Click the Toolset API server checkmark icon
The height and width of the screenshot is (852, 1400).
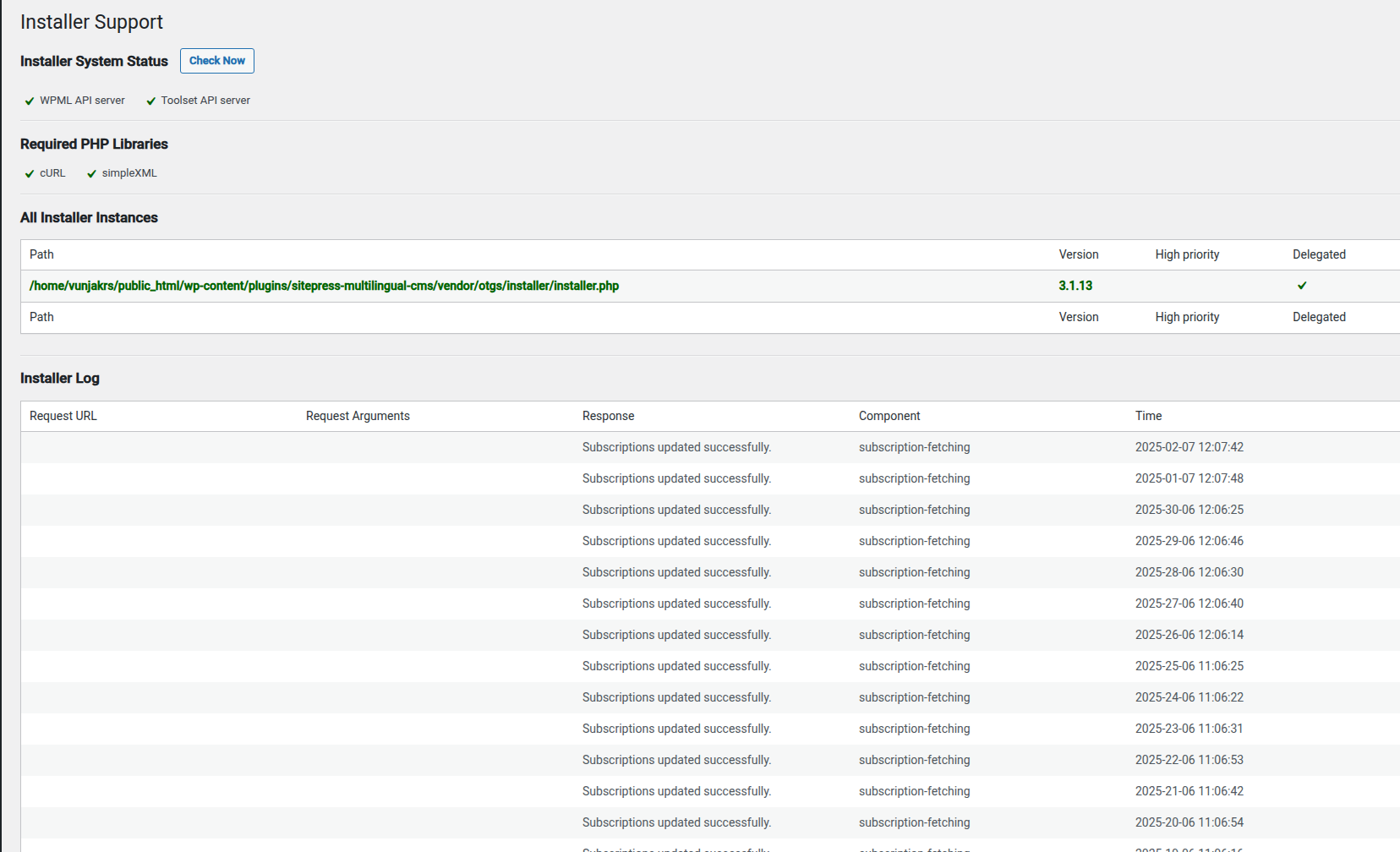(x=151, y=101)
